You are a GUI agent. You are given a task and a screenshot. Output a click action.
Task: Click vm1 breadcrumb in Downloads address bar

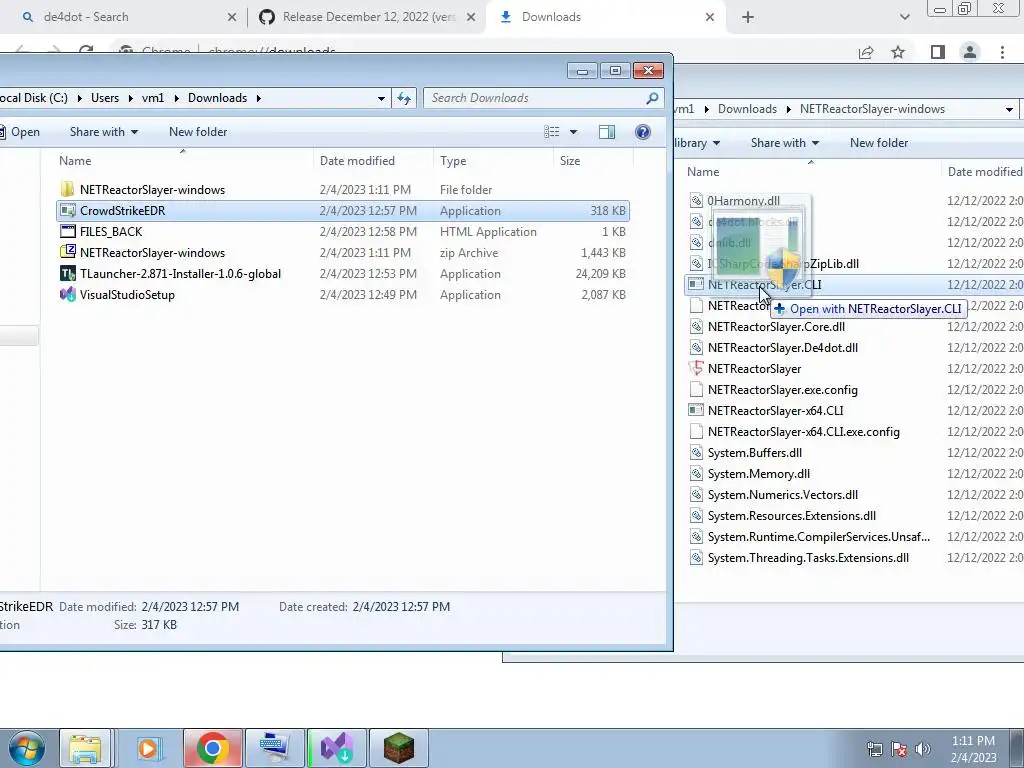[x=153, y=98]
